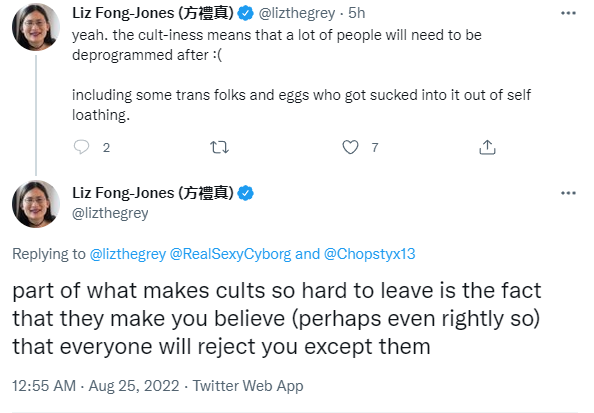The width and height of the screenshot is (594, 413).
Task: Click the Liz Fong-Jones name in first tweet
Action: (x=153, y=13)
